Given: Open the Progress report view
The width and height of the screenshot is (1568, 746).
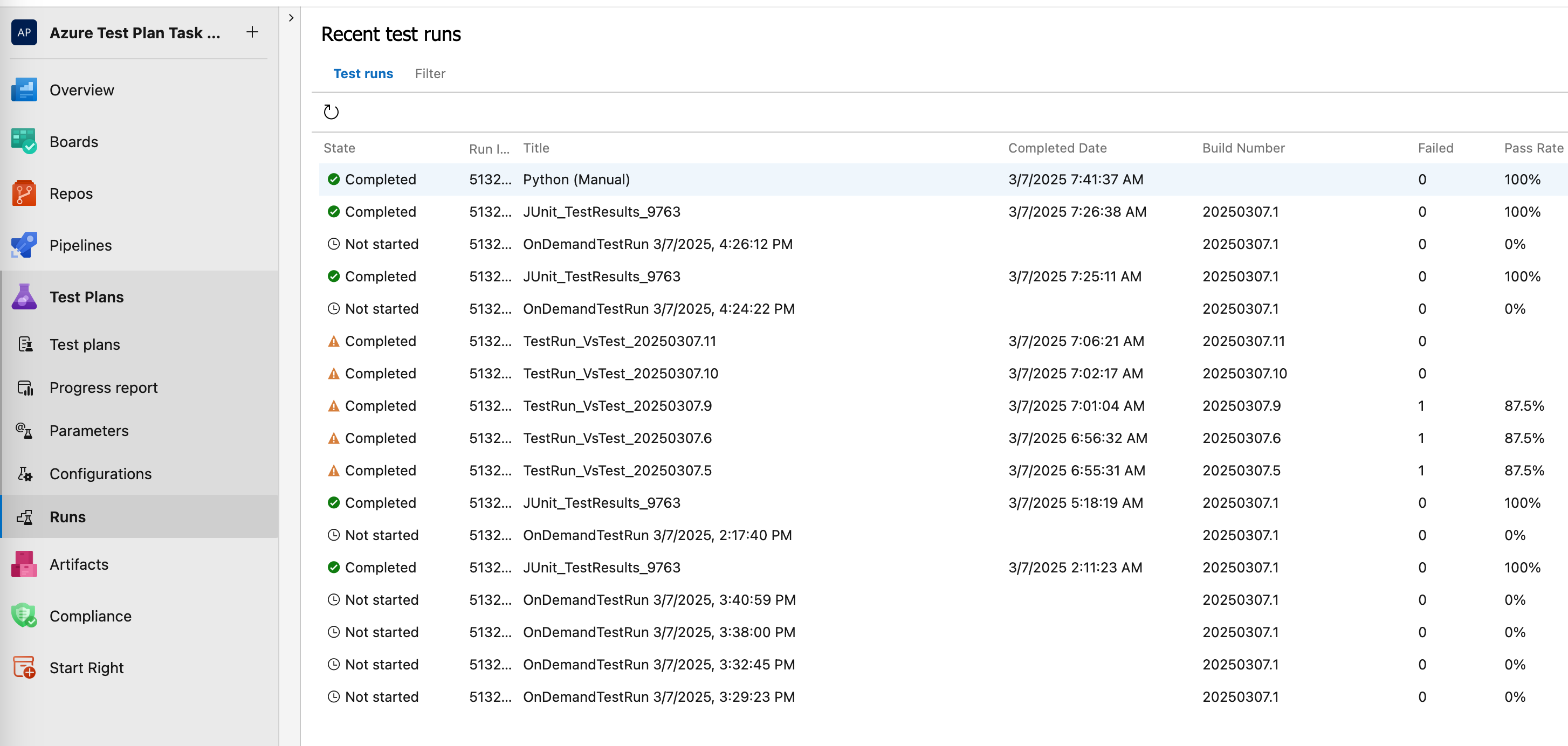Looking at the screenshot, I should [104, 387].
